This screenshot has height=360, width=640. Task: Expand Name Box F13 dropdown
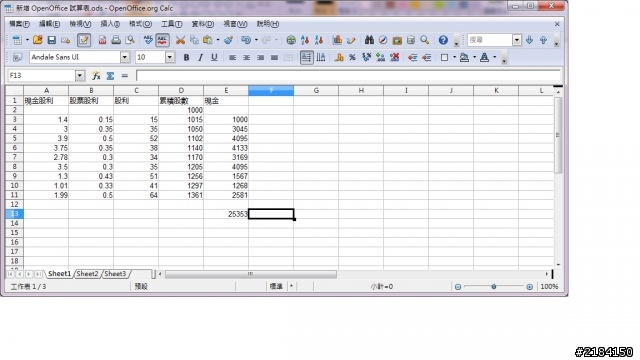[80, 76]
